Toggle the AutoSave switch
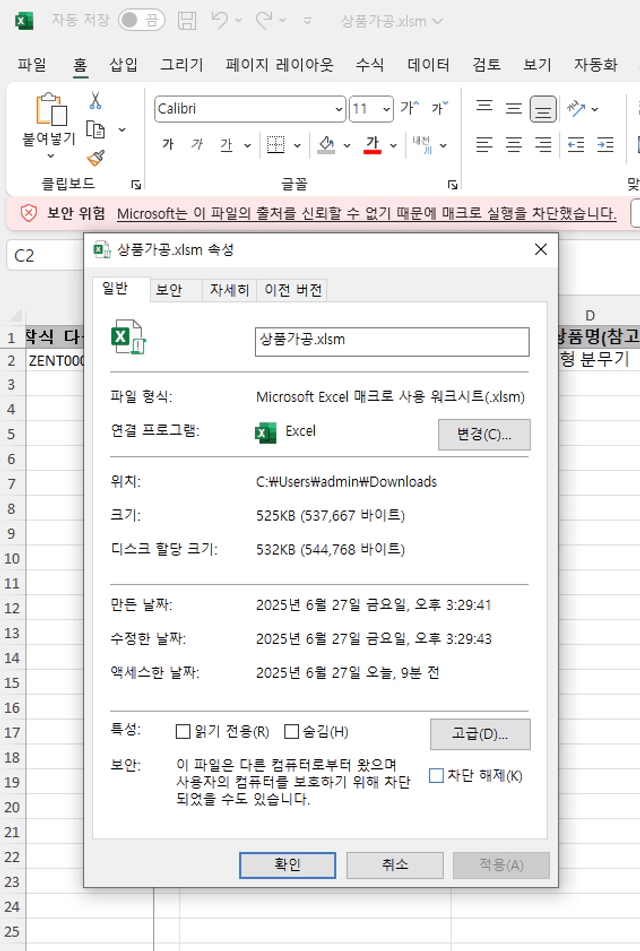Viewport: 640px width, 951px height. [141, 21]
